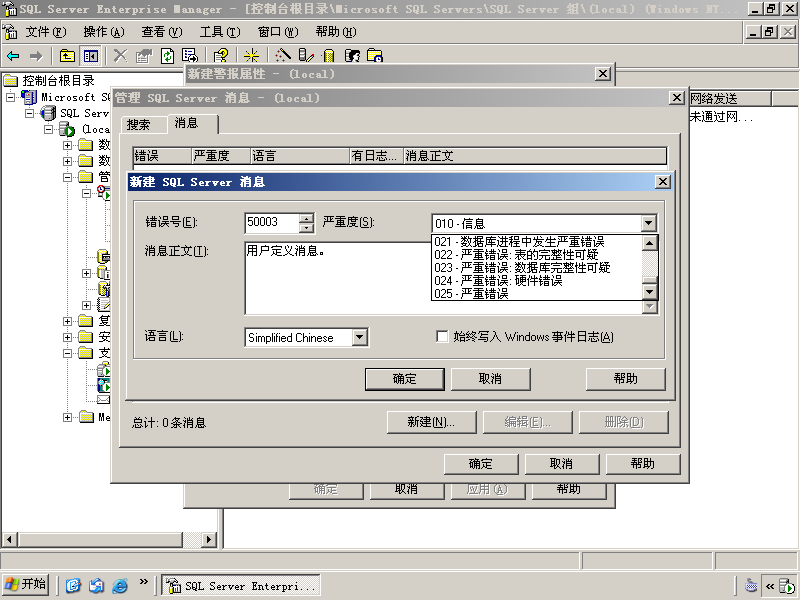This screenshot has width=800, height=600.
Task: Switch to the 搜索 tab
Action: click(x=144, y=125)
